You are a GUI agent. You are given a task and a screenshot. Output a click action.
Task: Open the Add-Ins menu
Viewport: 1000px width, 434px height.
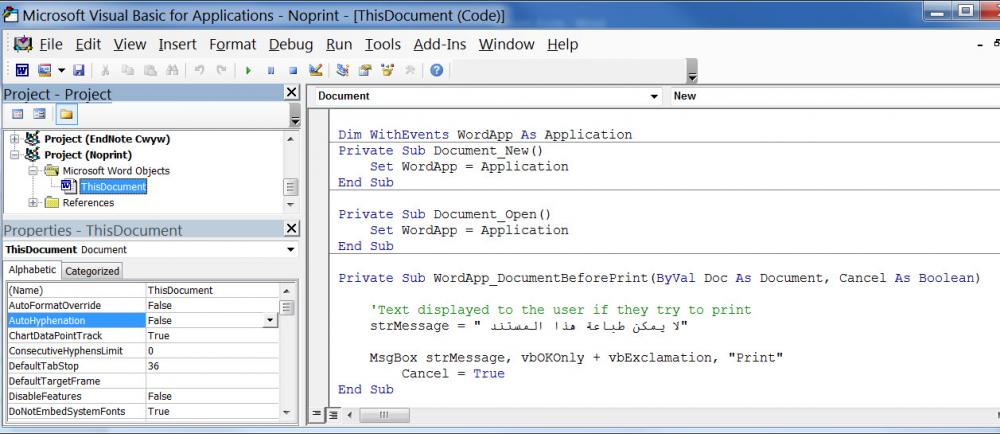439,44
